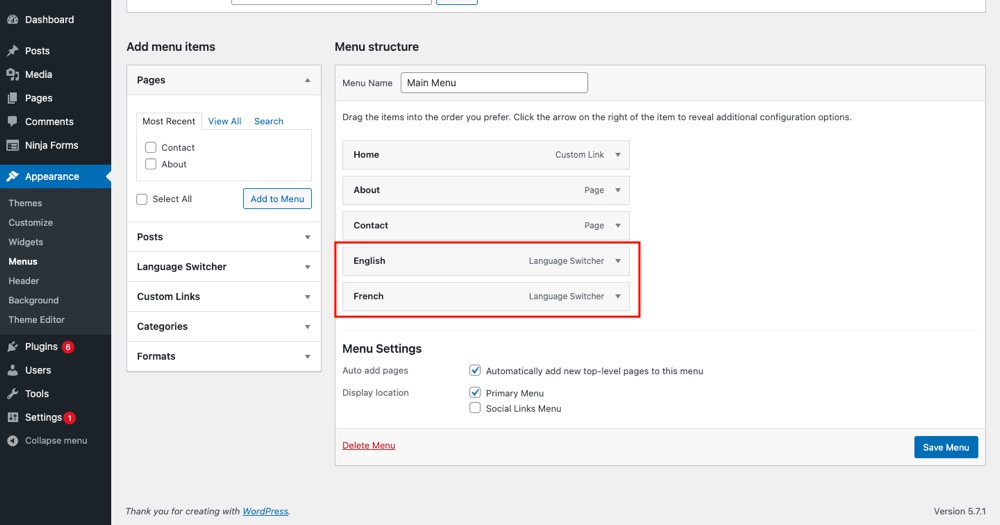Expand the French menu item options

(x=618, y=297)
